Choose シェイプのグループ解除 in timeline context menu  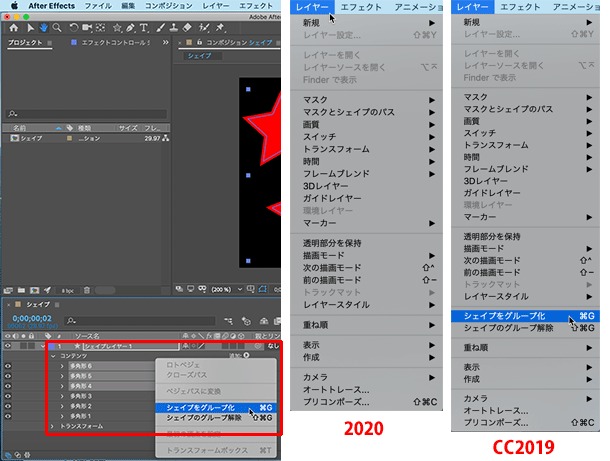point(216,418)
